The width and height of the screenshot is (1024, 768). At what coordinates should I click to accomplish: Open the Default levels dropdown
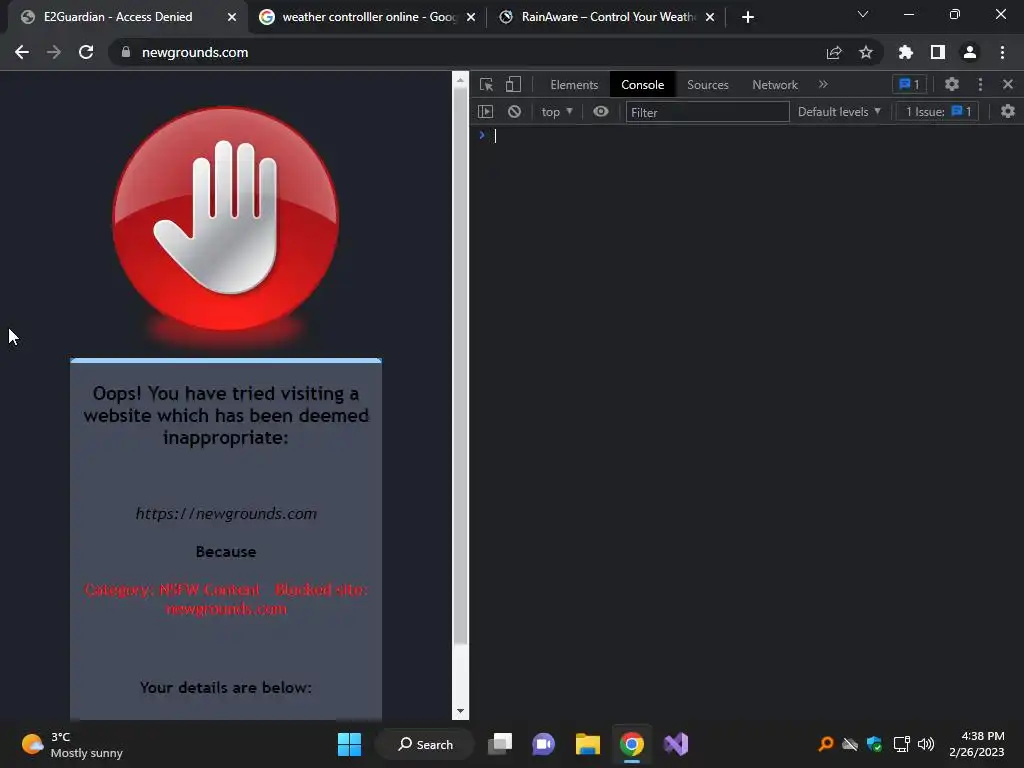[x=839, y=112]
